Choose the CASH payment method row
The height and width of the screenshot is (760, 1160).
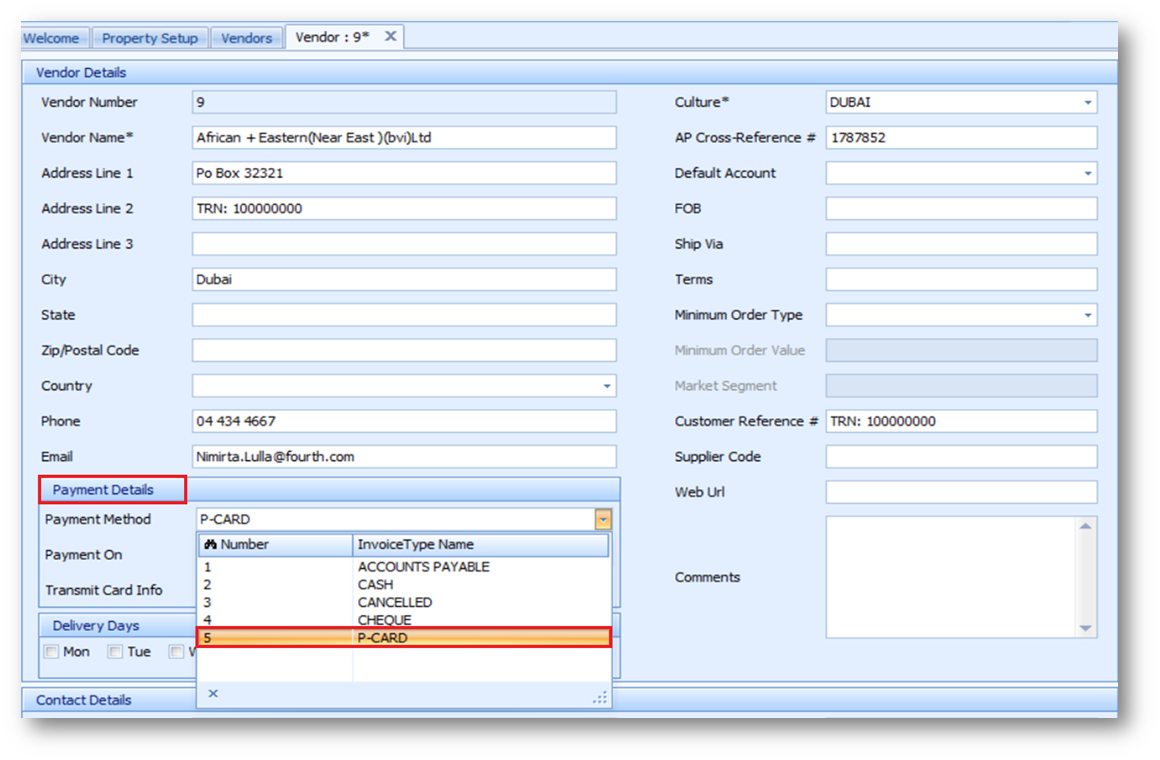[x=375, y=585]
